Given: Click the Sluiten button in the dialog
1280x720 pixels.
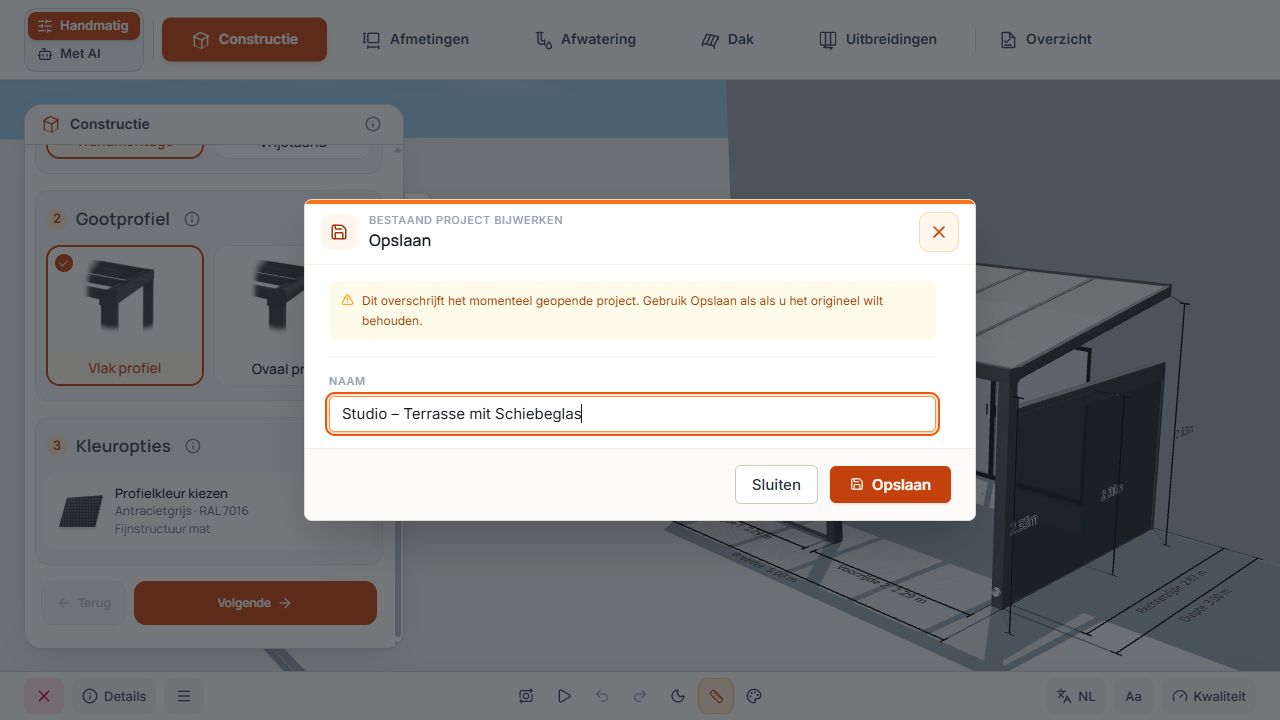Looking at the screenshot, I should coord(776,484).
